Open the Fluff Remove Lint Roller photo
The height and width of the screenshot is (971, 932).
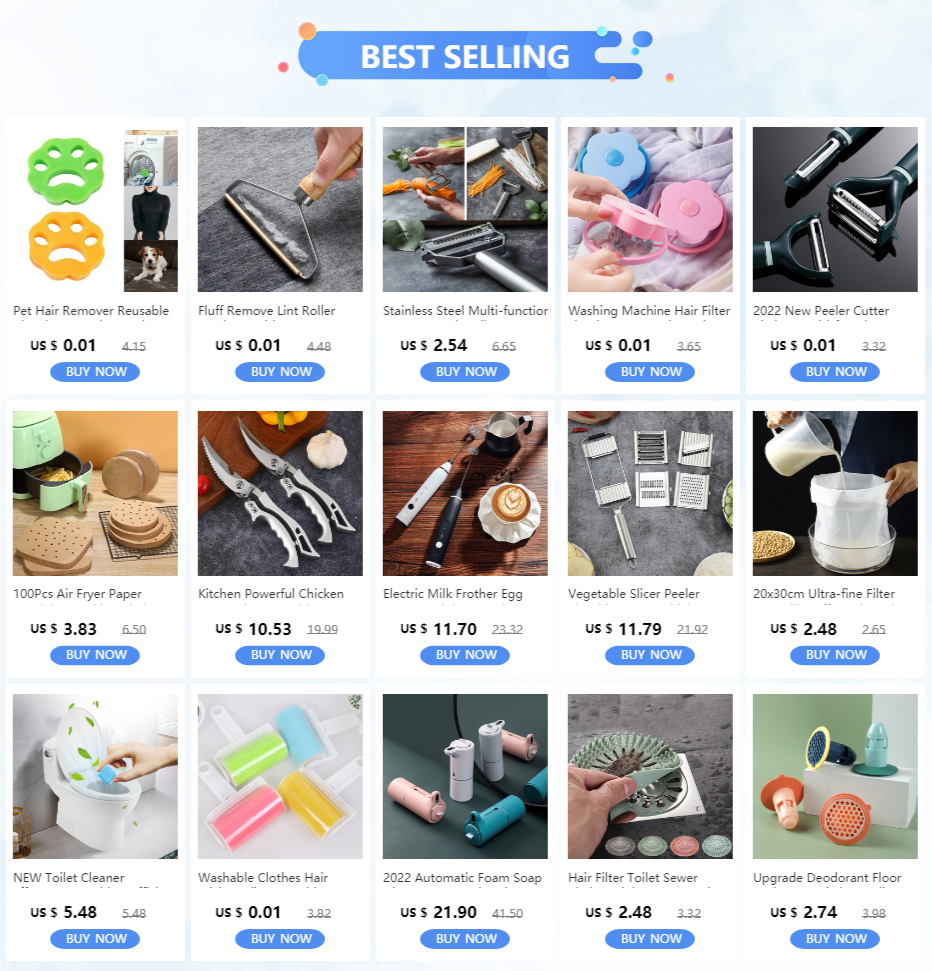click(280, 209)
